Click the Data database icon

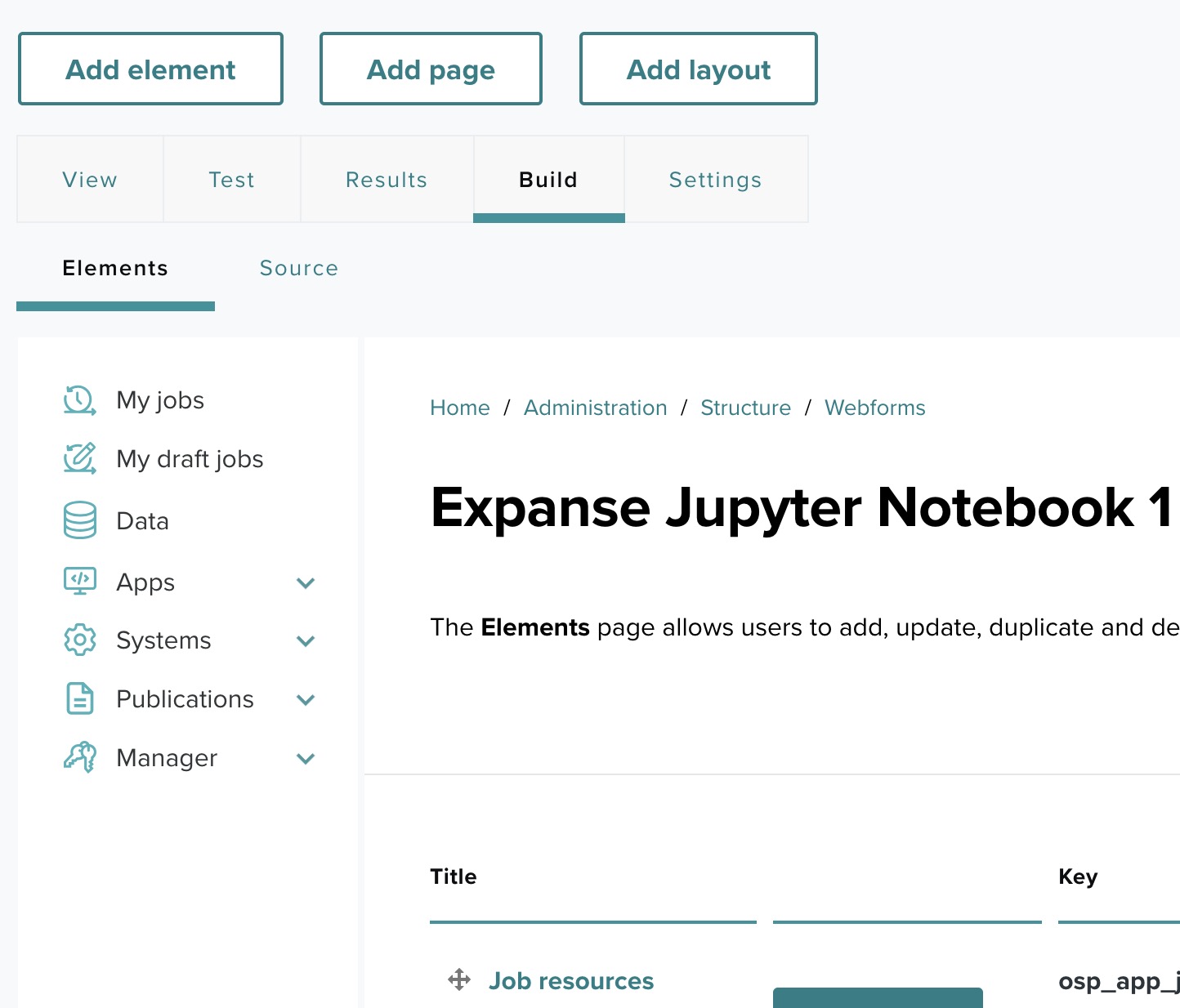(79, 520)
